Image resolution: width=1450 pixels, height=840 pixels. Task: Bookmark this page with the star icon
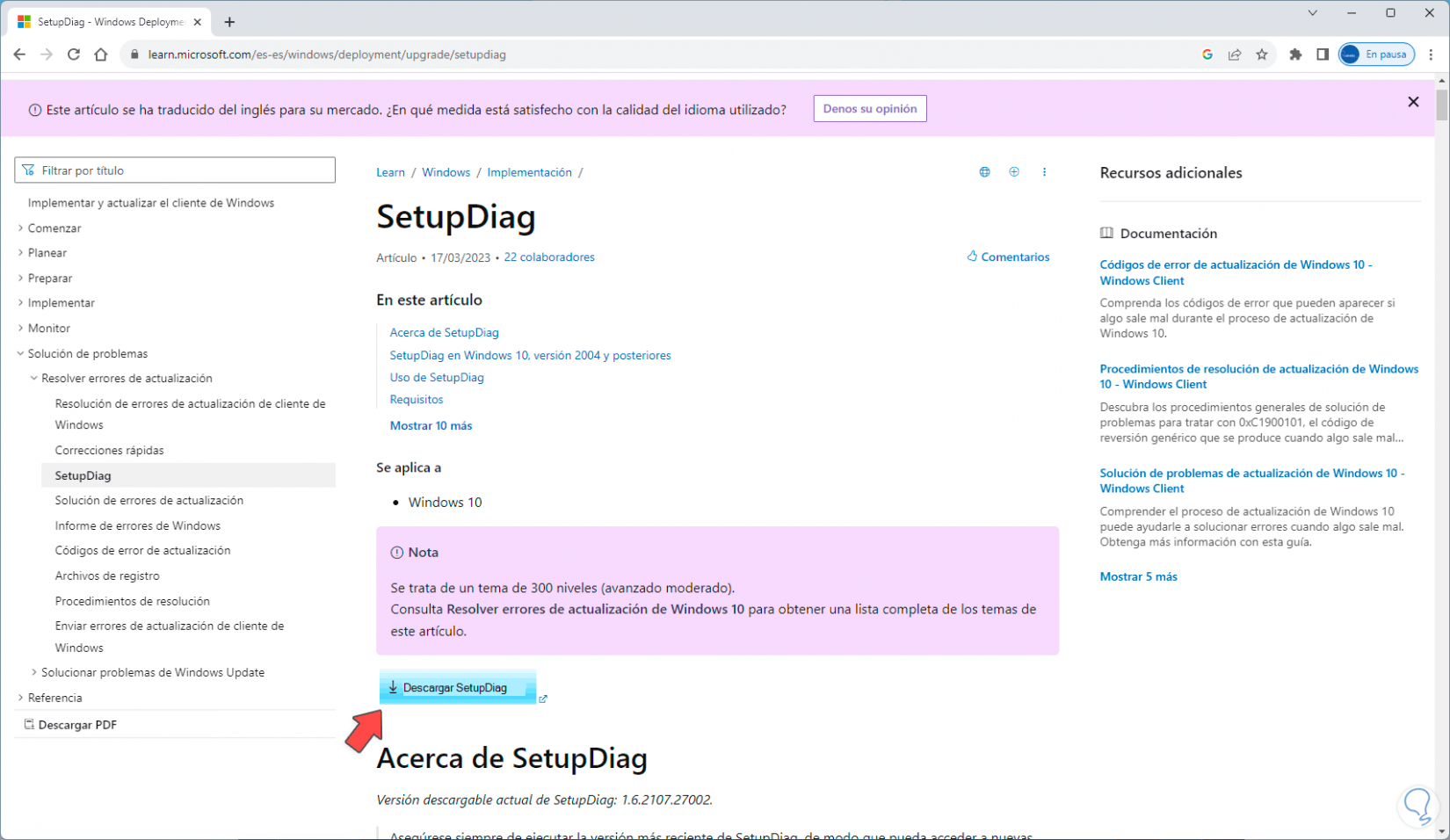point(1262,54)
